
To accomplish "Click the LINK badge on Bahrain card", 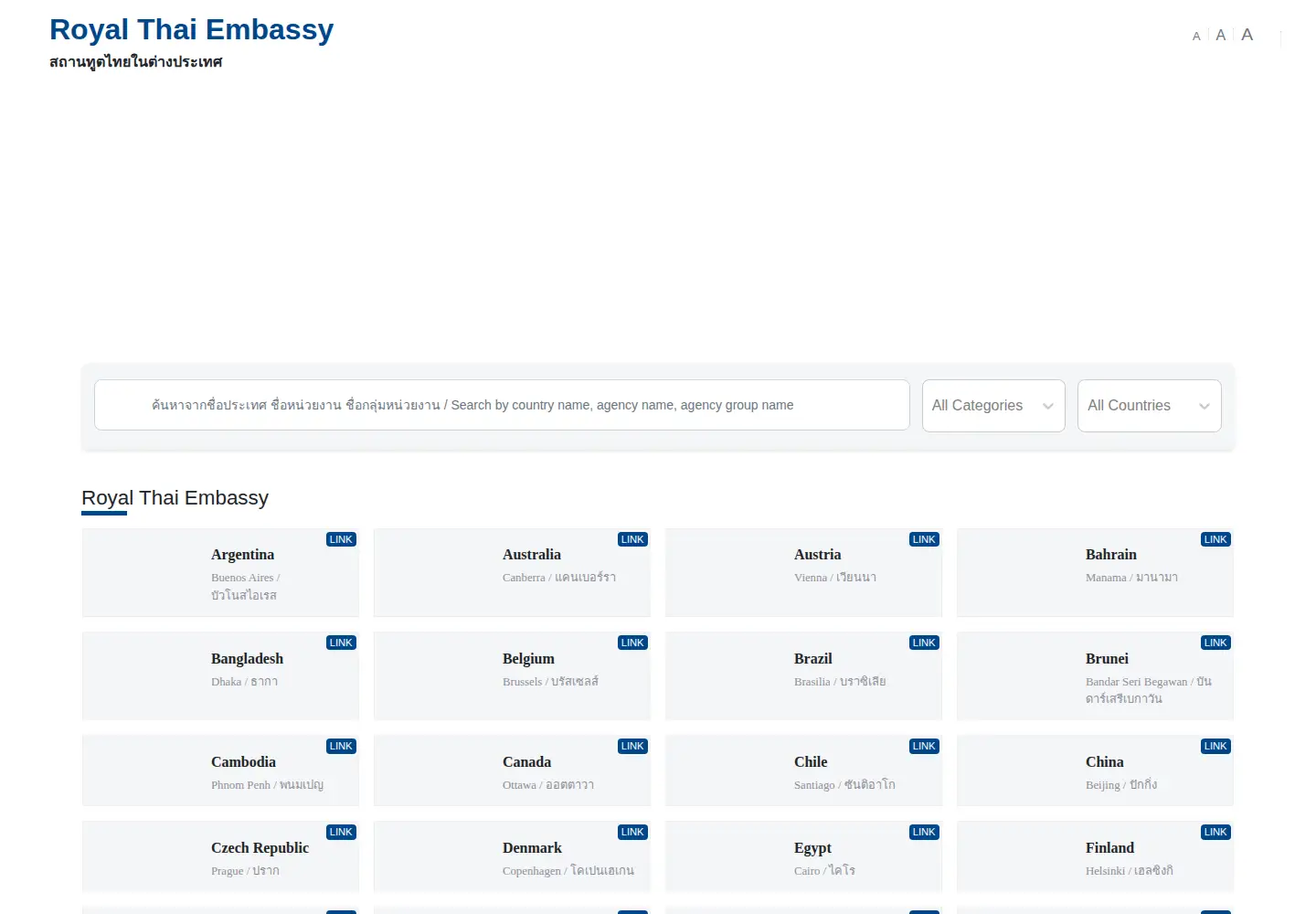I will tap(1215, 539).
